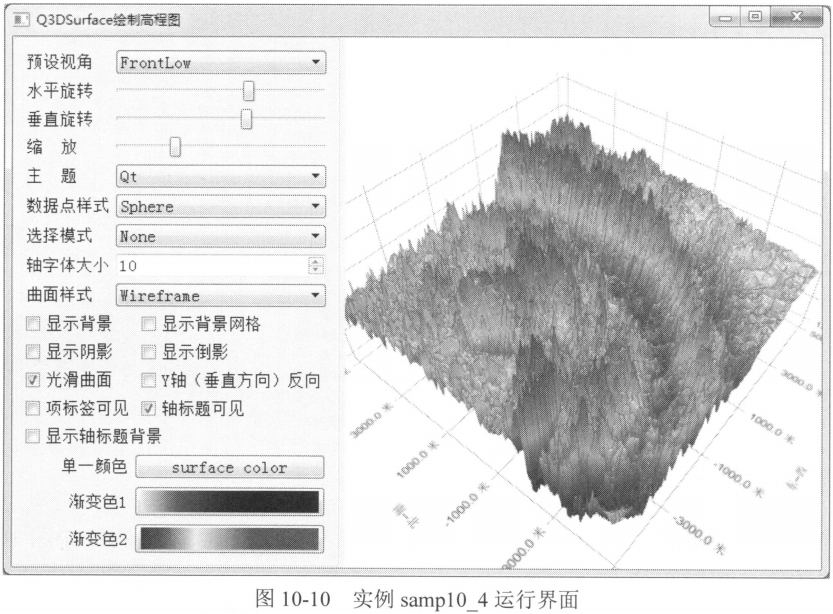The width and height of the screenshot is (833, 614).
Task: Enable the 显示阴影 checkbox
Action: [x=34, y=352]
